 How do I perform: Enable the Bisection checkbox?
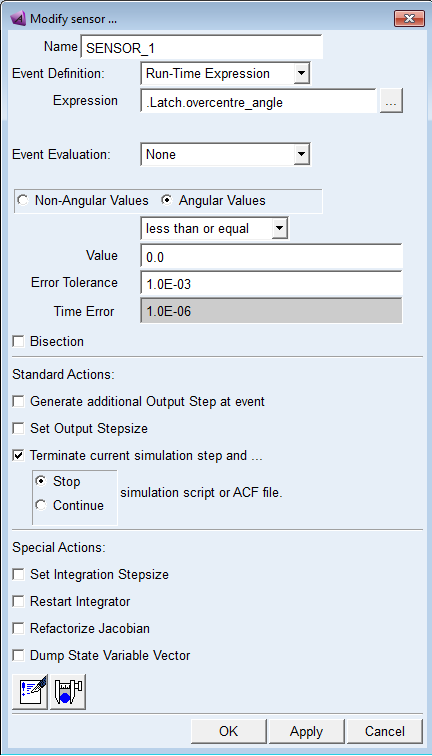[18, 341]
